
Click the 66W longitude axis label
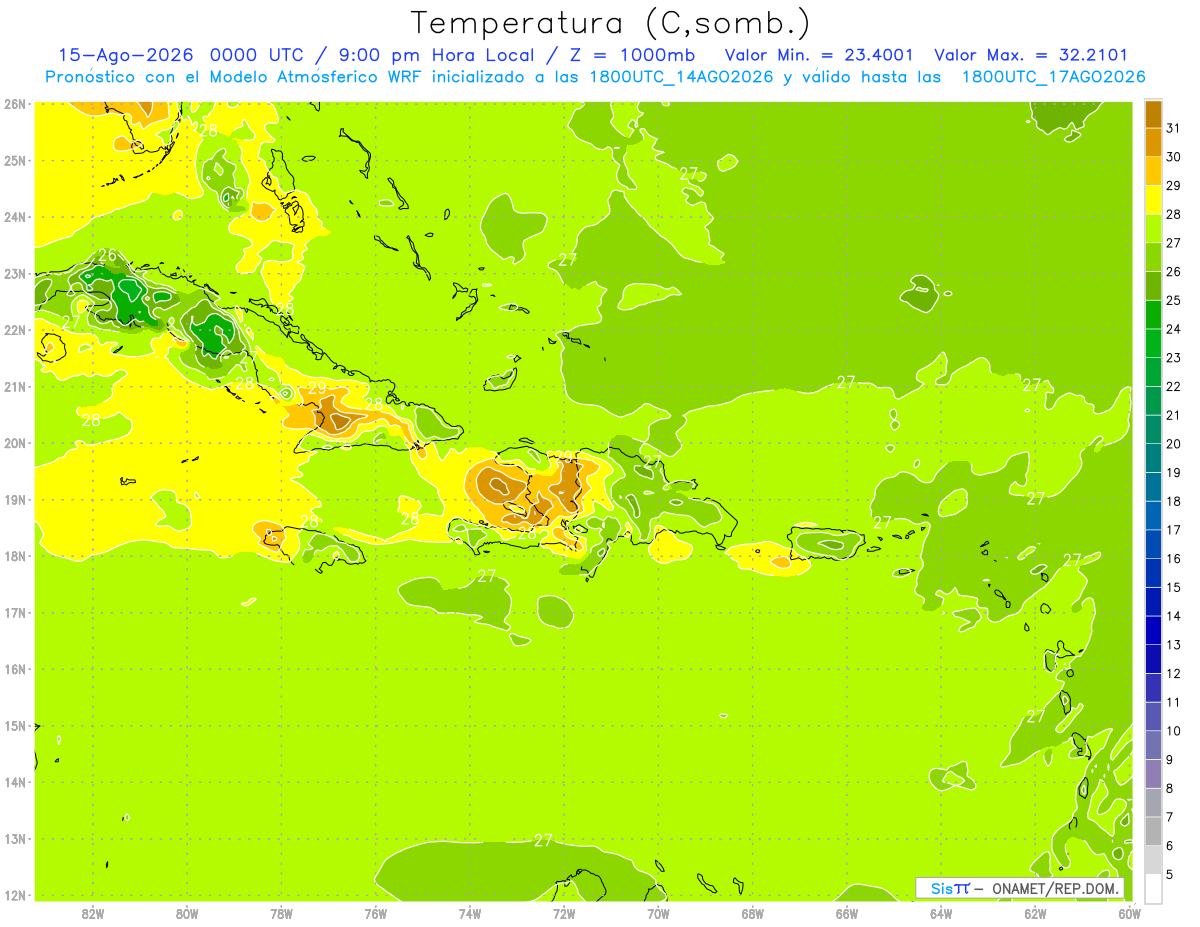(x=847, y=913)
